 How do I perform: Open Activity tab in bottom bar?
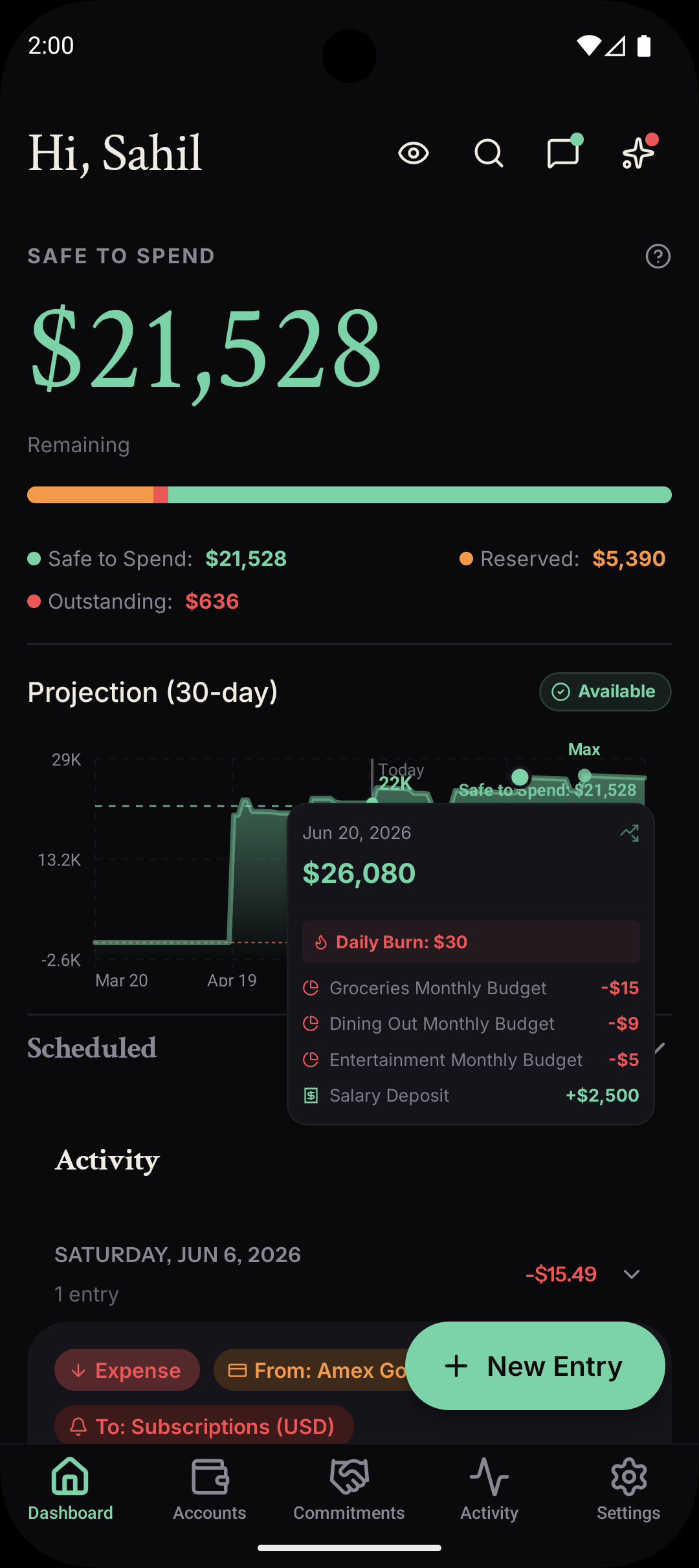click(x=489, y=1488)
